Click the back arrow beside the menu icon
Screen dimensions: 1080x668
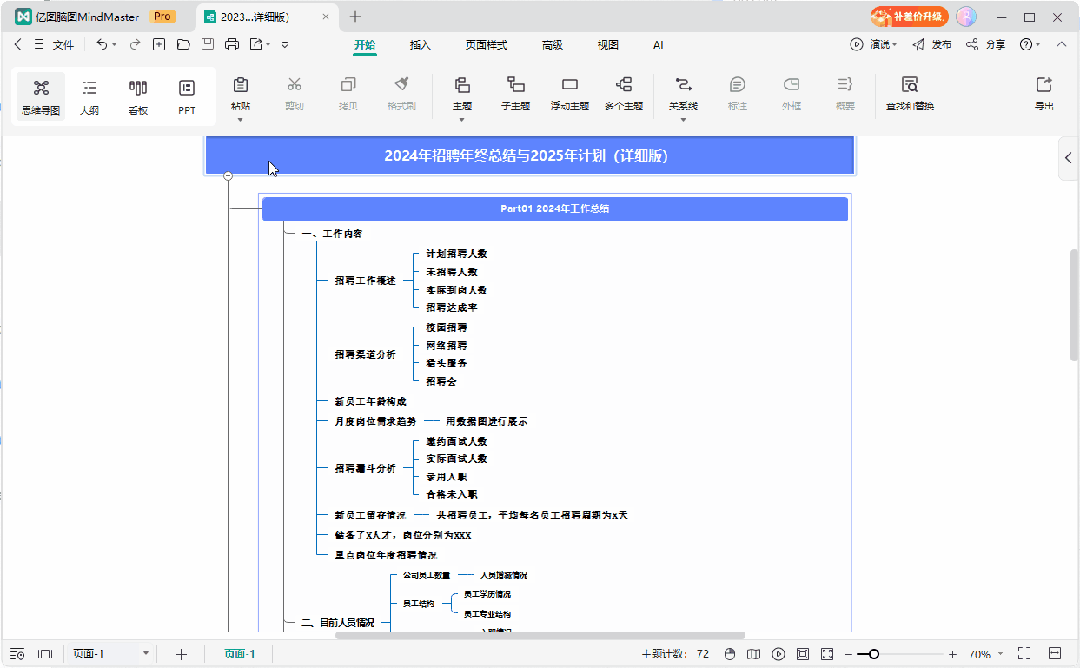tap(19, 45)
